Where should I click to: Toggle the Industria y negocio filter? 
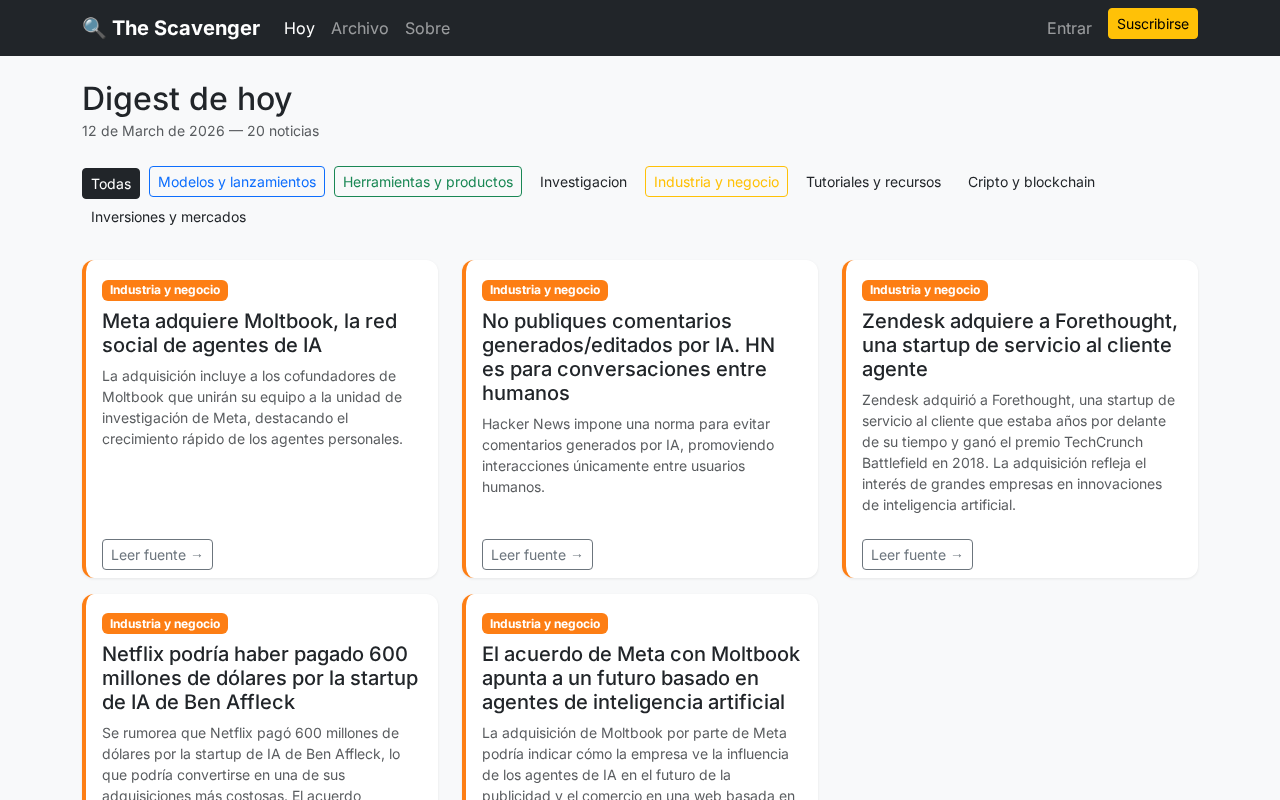click(716, 182)
